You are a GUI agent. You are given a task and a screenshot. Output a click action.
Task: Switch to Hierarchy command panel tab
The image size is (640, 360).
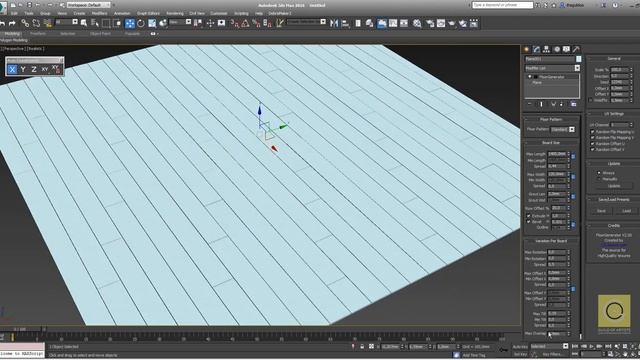coord(547,49)
